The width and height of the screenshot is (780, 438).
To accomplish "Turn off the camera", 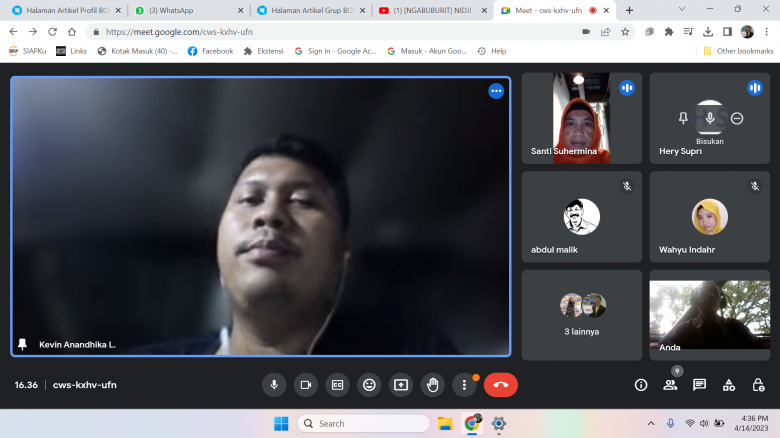I will click(306, 385).
